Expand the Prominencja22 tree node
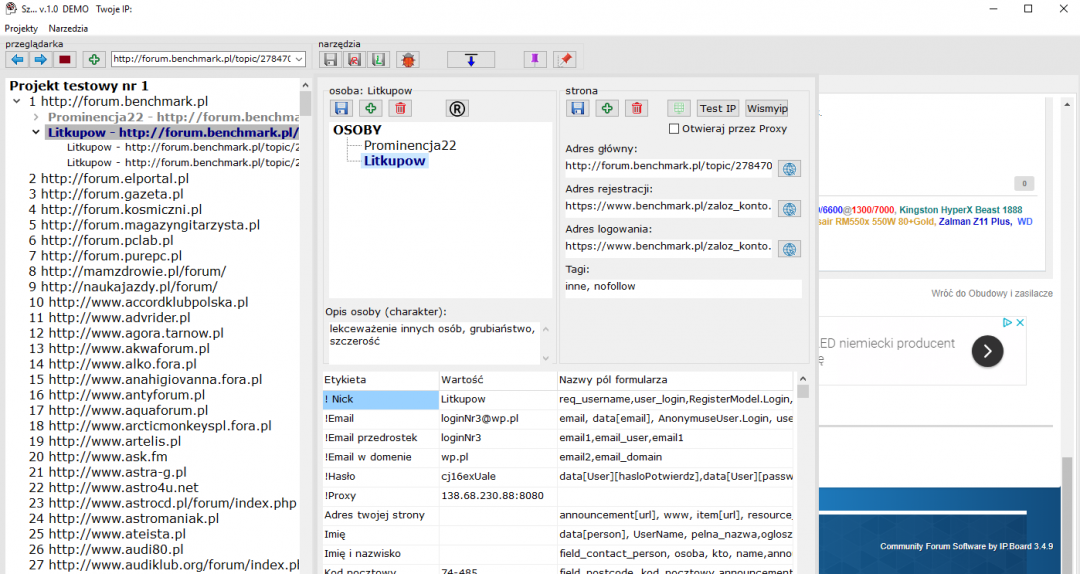This screenshot has height=574, width=1080. [37, 117]
